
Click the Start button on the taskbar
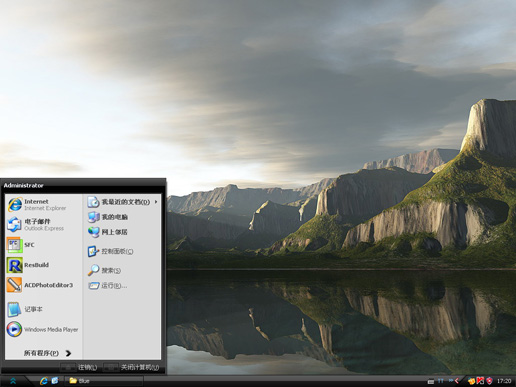13,381
